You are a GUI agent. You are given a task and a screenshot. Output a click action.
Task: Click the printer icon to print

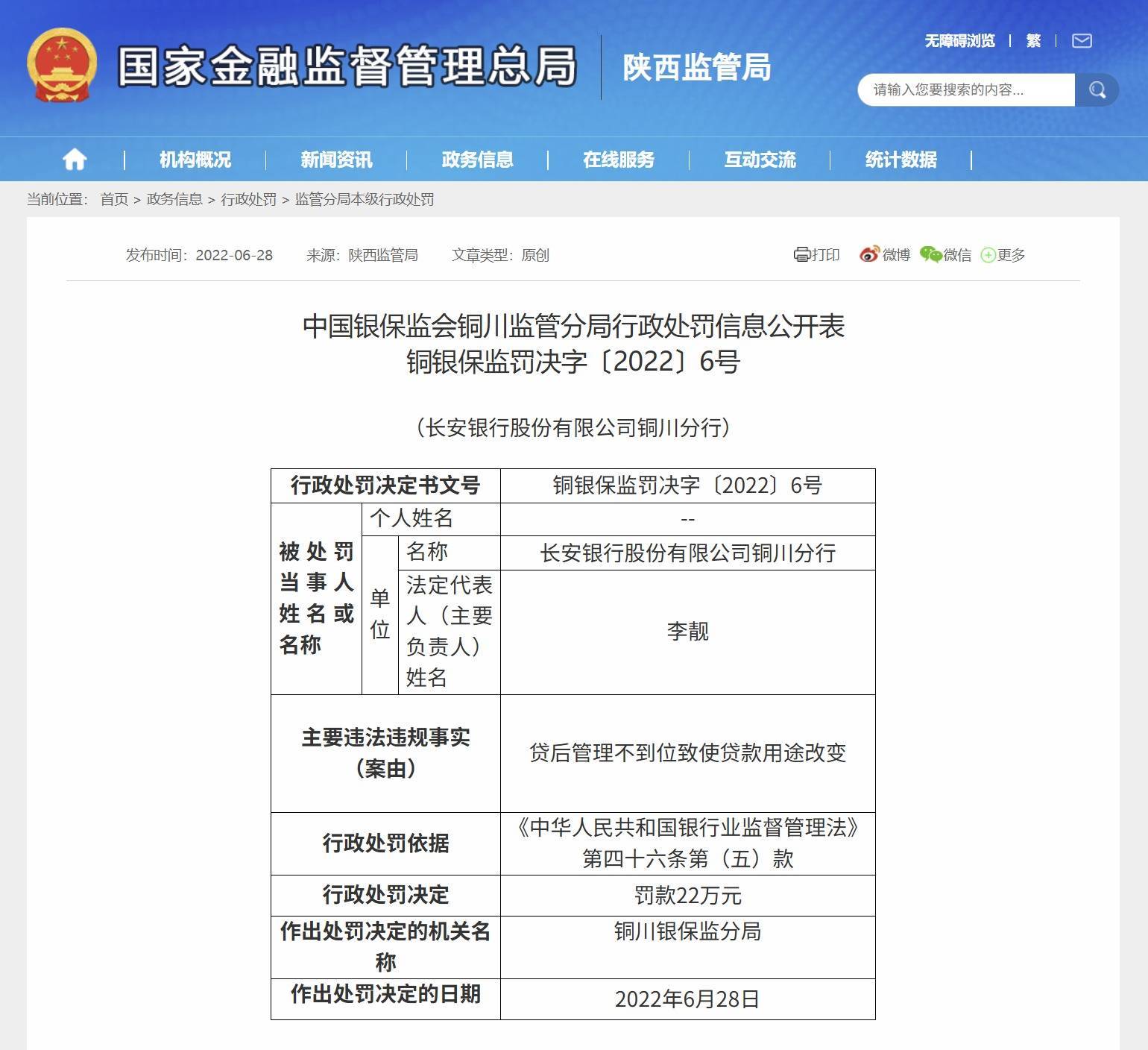tap(801, 255)
